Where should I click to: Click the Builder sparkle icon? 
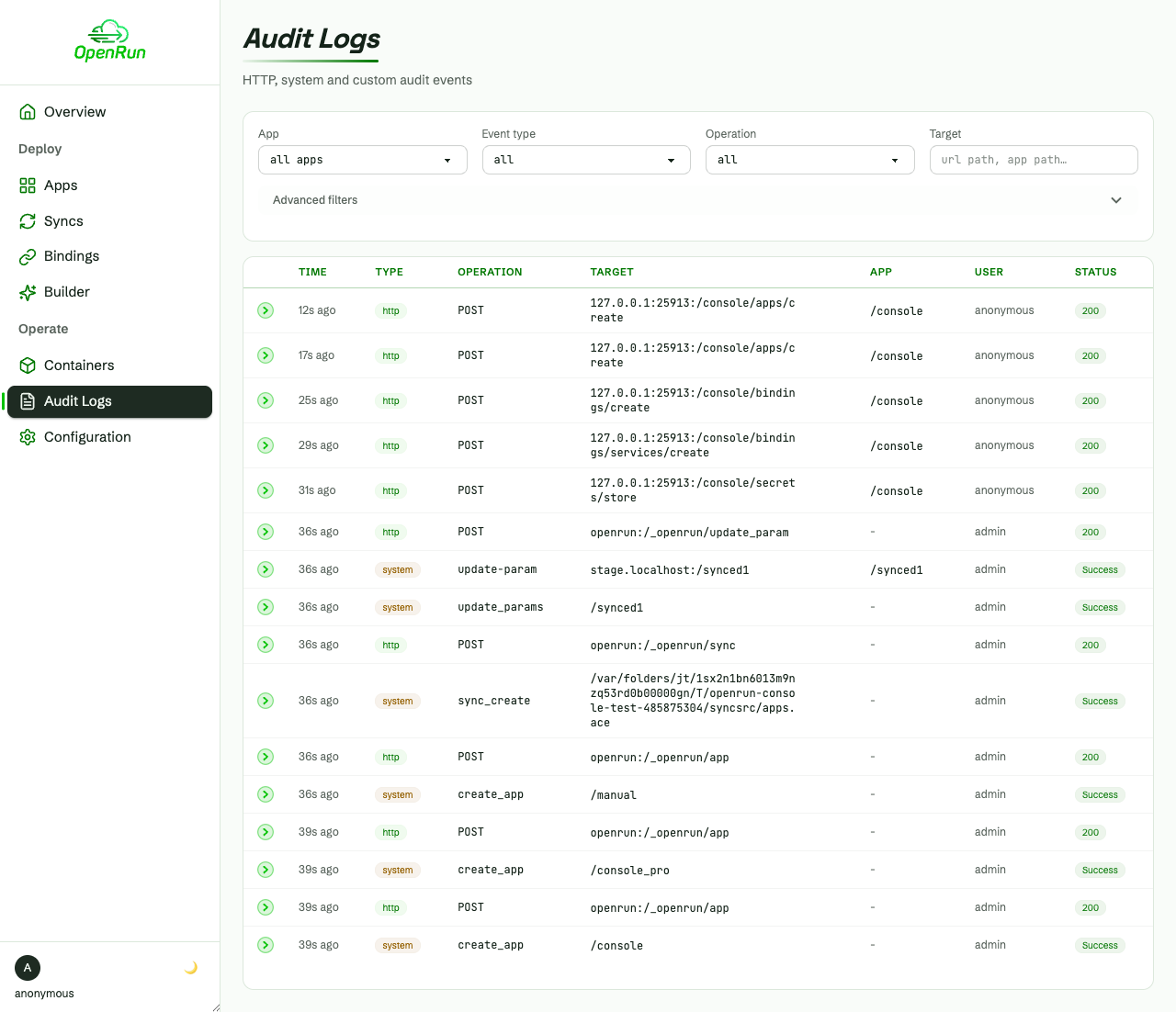(28, 292)
